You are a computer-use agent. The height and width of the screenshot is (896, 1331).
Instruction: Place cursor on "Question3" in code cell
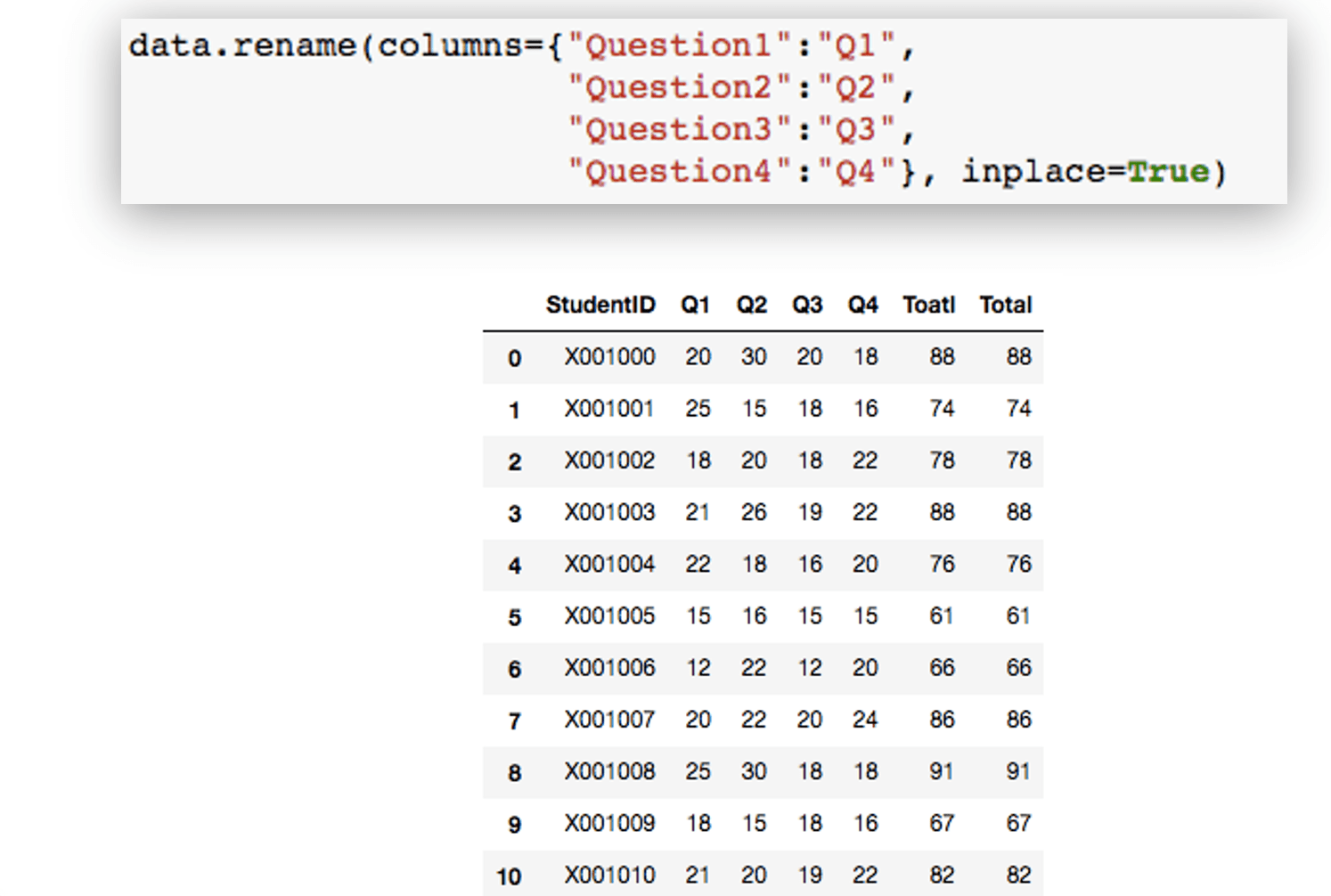(679, 130)
